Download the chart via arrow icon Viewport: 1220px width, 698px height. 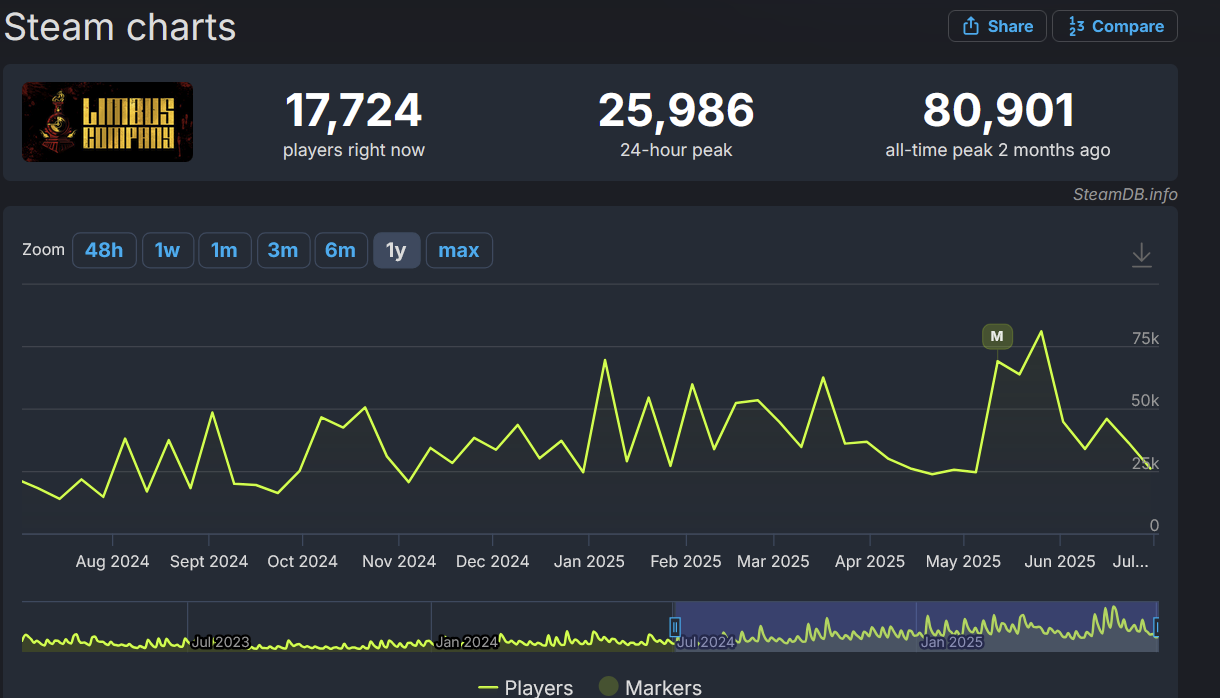[x=1142, y=256]
